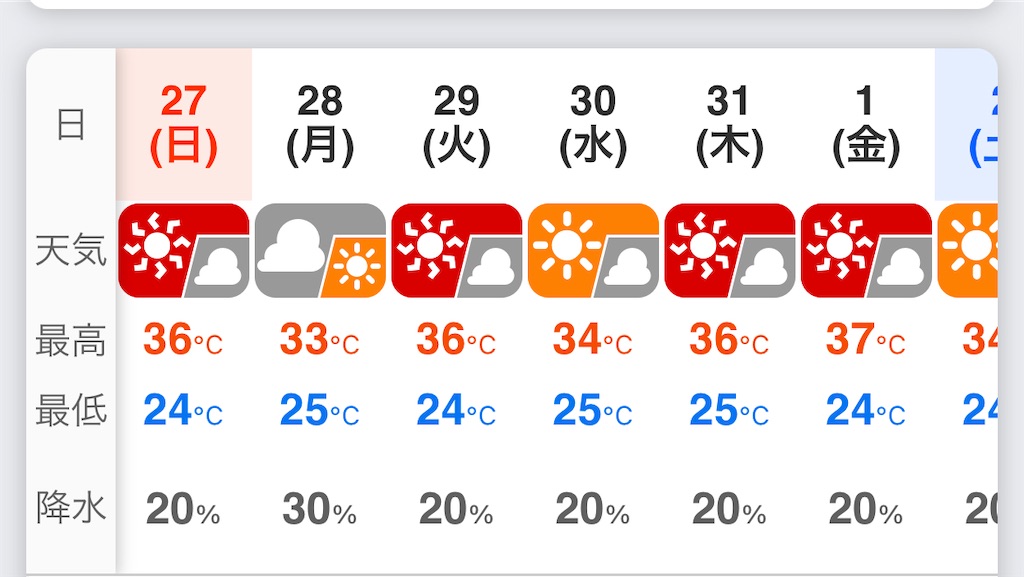Tap the weather icon for Friday the 1st
The height and width of the screenshot is (577, 1024).
[x=866, y=251]
